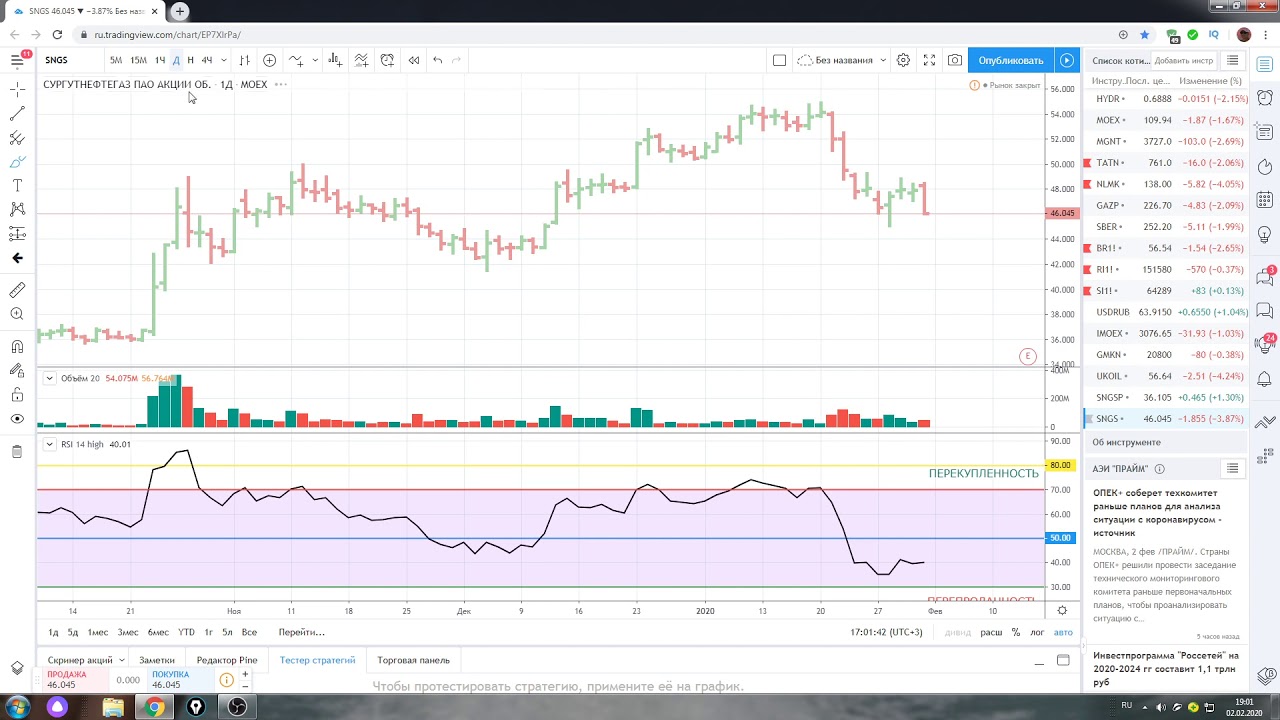Expand the timeframe list dropdown
The height and width of the screenshot is (720, 1280).
(x=223, y=60)
